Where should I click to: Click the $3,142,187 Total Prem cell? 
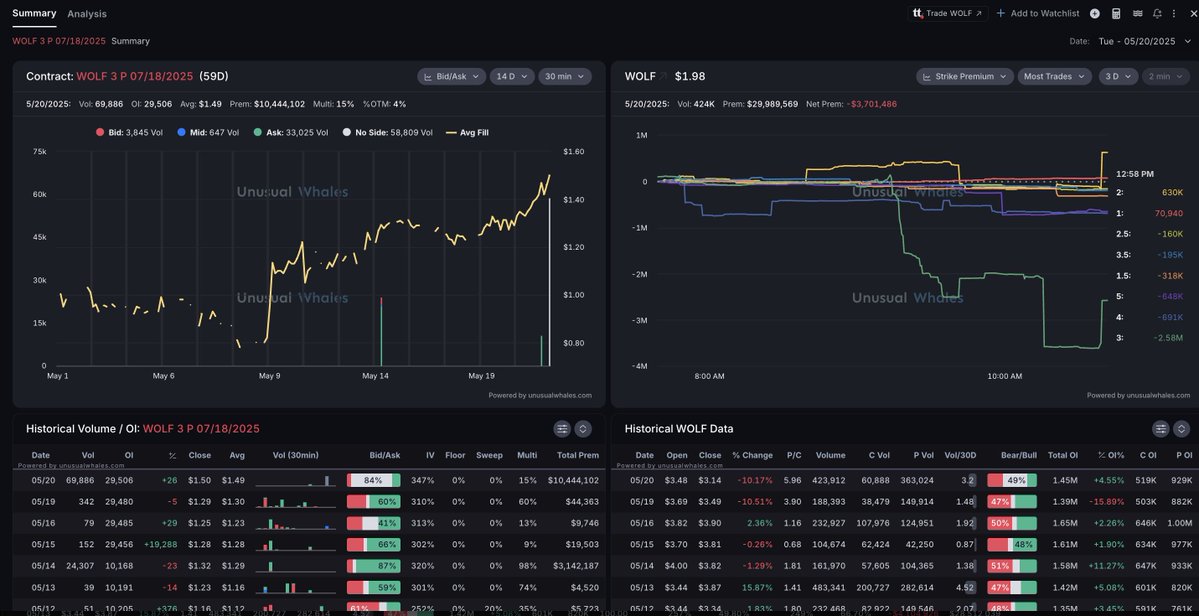(x=575, y=566)
